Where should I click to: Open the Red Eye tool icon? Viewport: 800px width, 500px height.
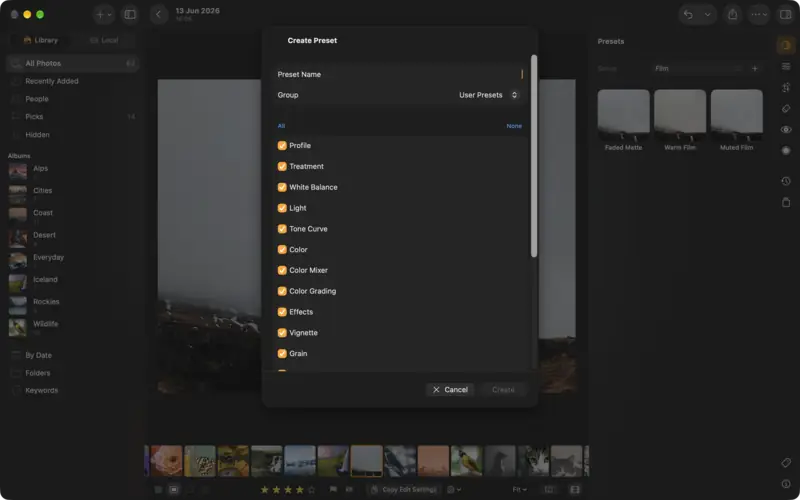point(786,130)
